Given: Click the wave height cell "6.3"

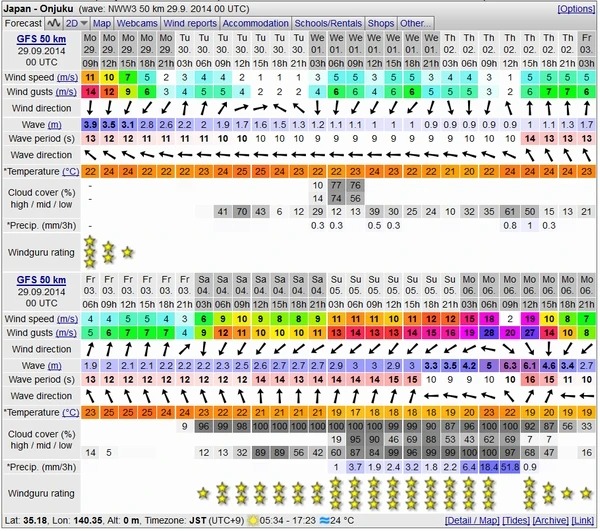Looking at the screenshot, I should (510, 366).
